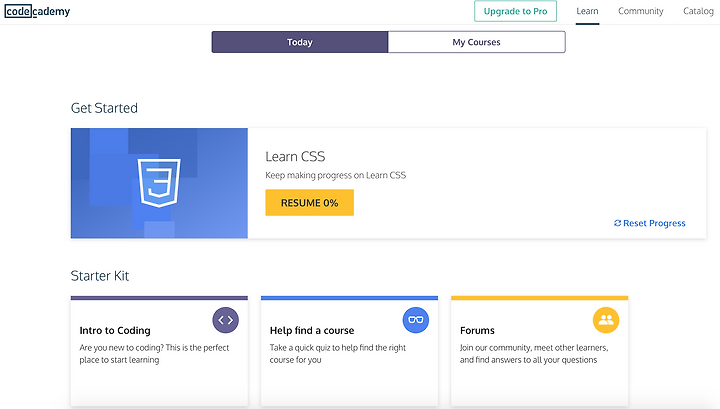Switch to the My Courses tab
This screenshot has width=720, height=409.
click(x=477, y=42)
